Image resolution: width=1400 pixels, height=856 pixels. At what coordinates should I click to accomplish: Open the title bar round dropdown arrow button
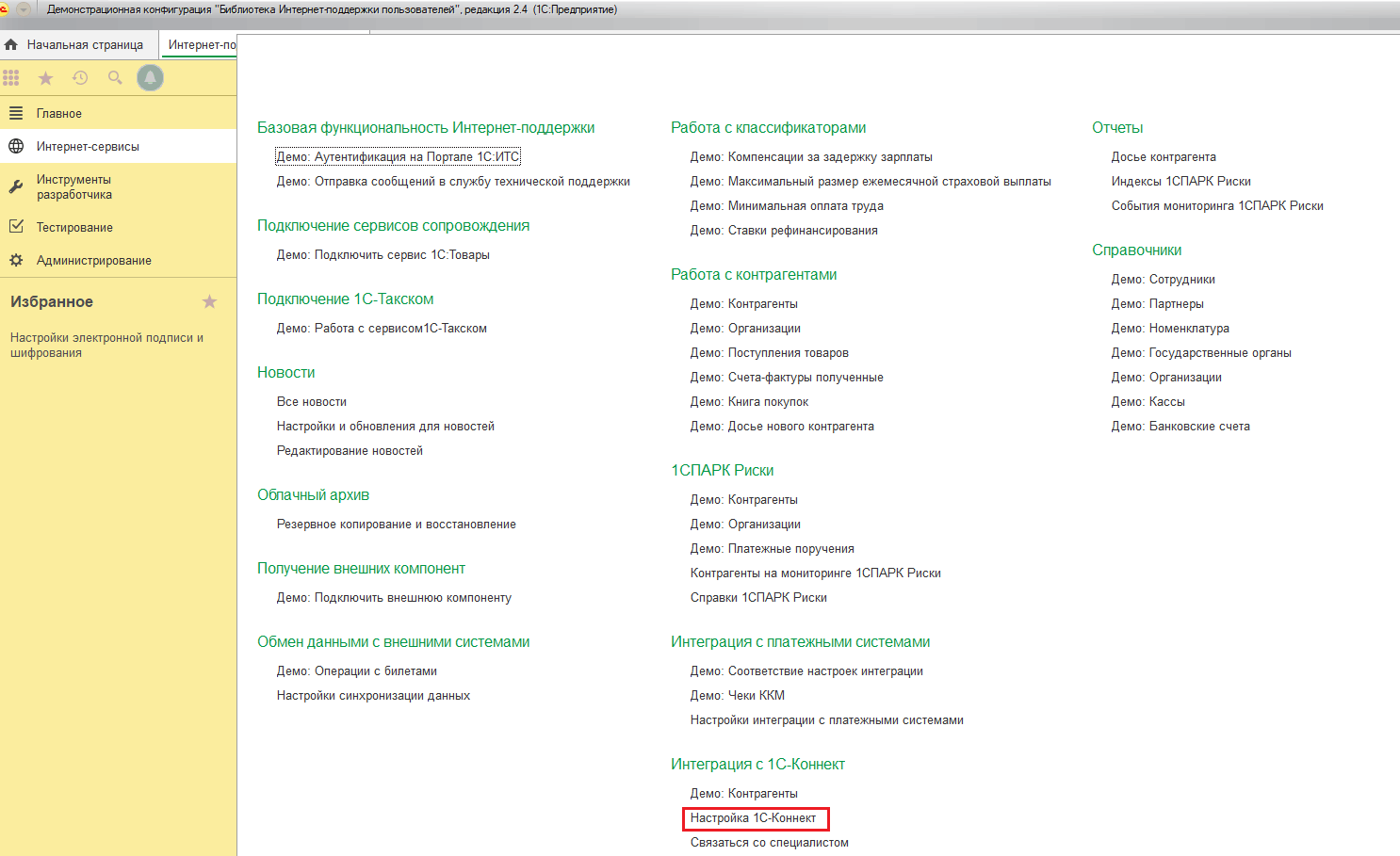click(x=24, y=9)
